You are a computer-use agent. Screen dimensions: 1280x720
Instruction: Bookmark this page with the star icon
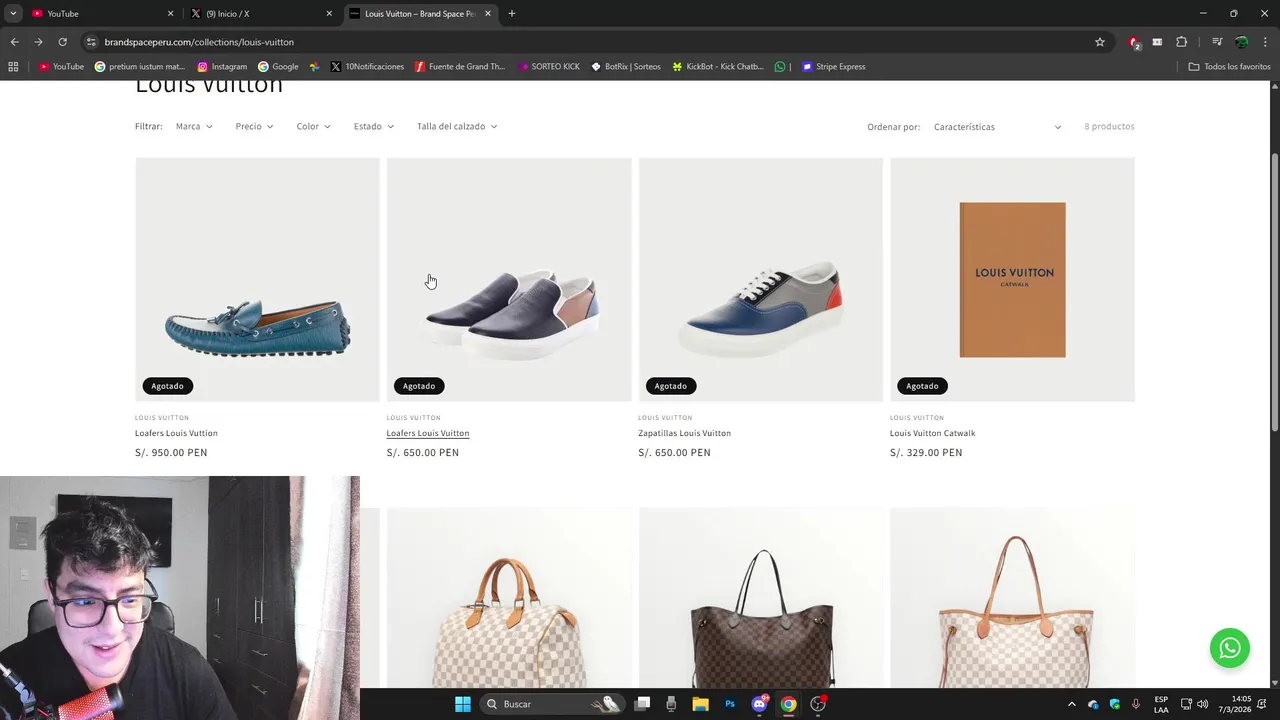pos(1100,42)
